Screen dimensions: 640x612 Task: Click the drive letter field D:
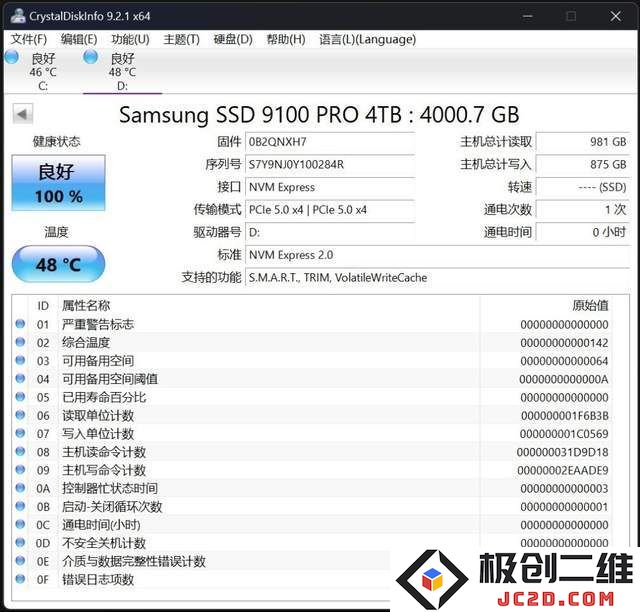click(330, 232)
